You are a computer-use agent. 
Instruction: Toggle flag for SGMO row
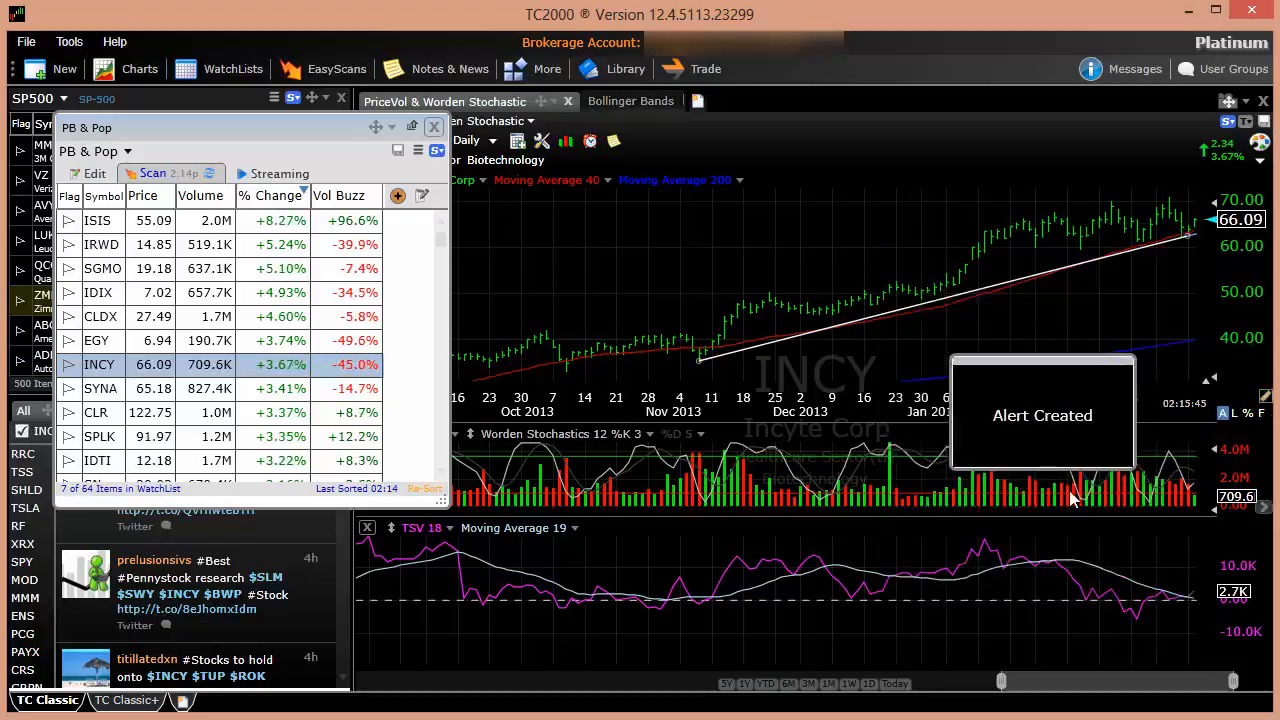pos(69,269)
